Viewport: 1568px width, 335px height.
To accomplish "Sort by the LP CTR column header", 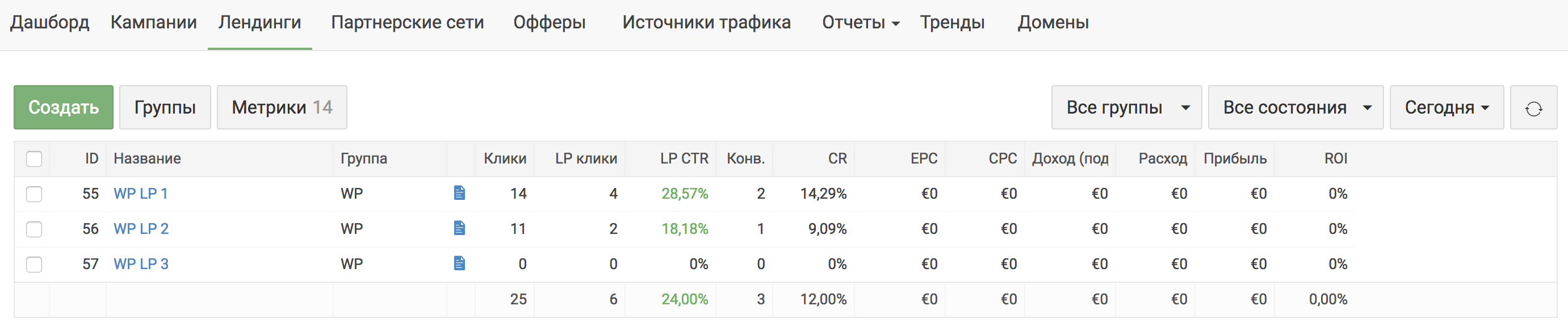I will point(684,158).
